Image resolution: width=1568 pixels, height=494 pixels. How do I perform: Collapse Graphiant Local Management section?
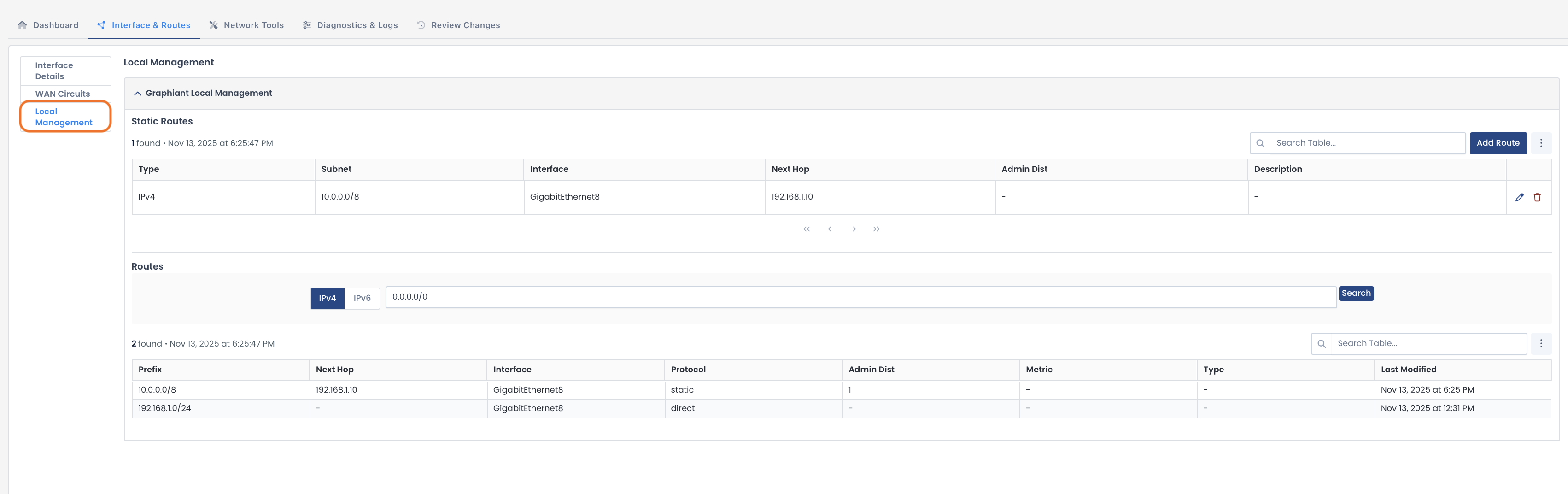pyautogui.click(x=138, y=93)
